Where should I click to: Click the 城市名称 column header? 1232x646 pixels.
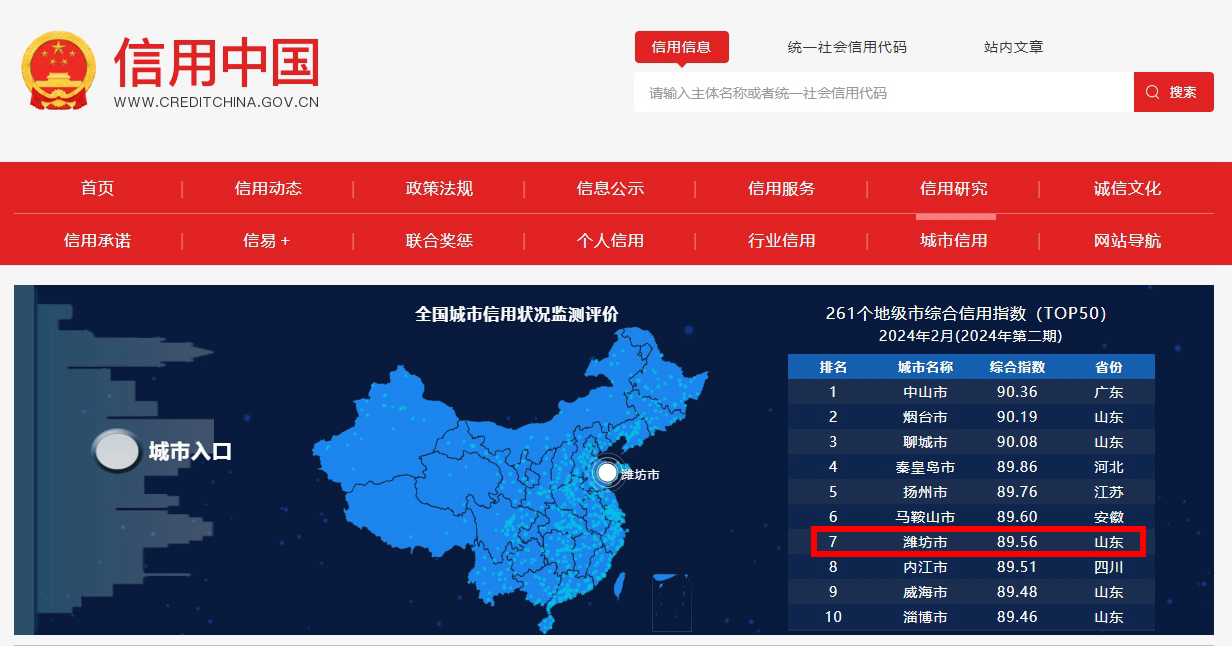(x=925, y=367)
